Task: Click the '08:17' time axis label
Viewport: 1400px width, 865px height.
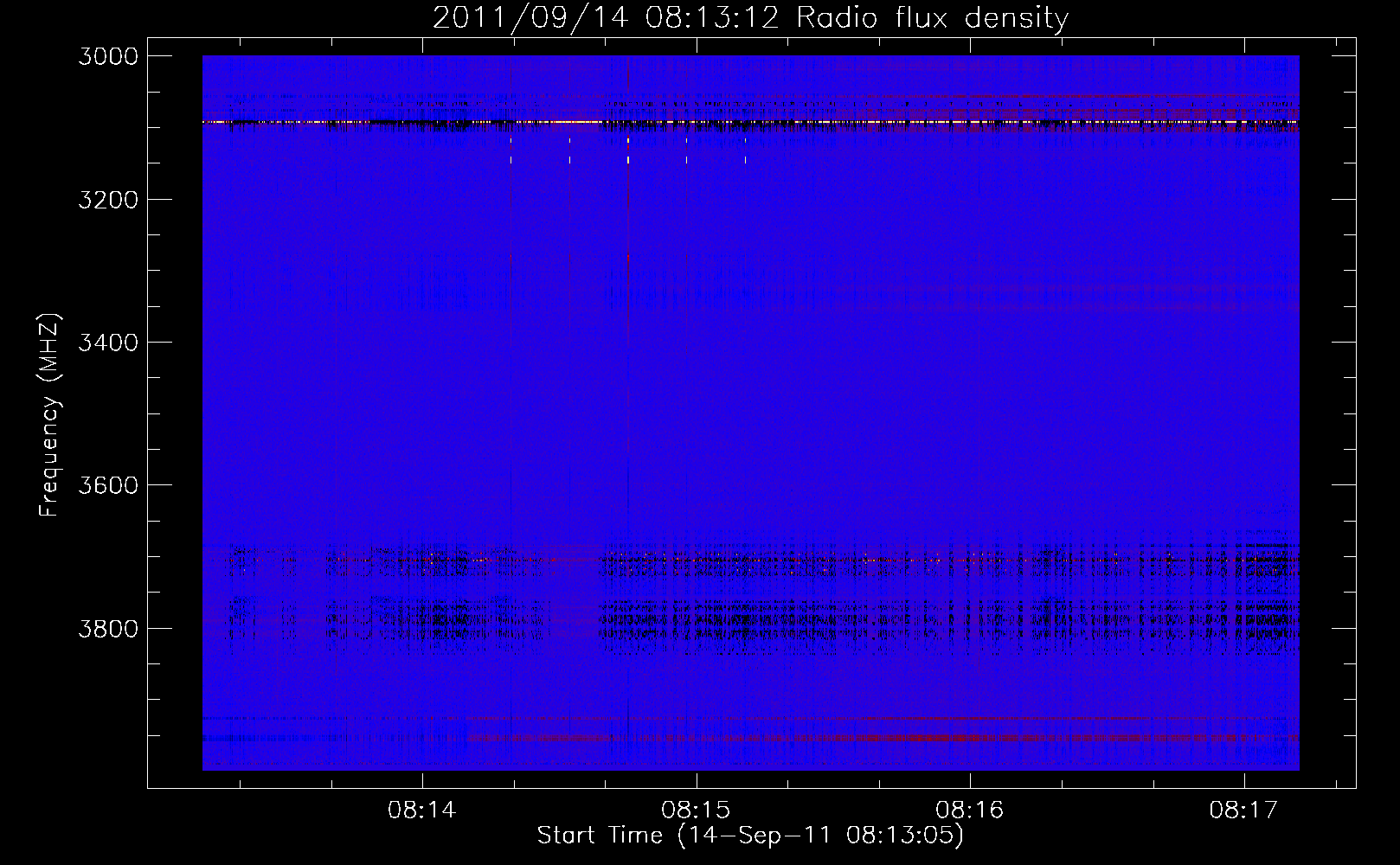Action: pos(1244,811)
